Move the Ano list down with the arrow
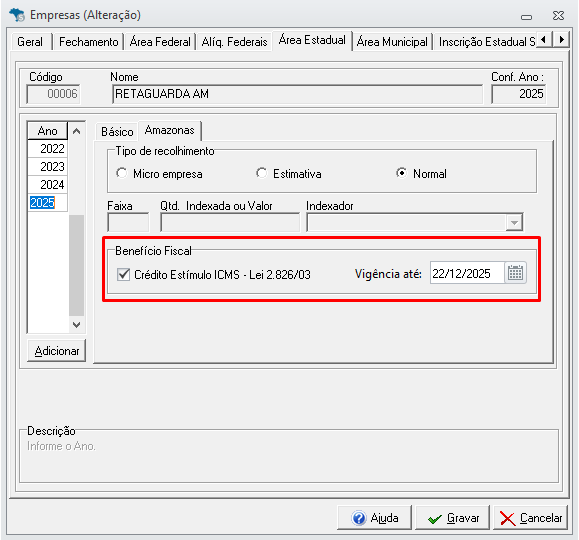Image resolution: width=579 pixels, height=540 pixels. tap(76, 325)
